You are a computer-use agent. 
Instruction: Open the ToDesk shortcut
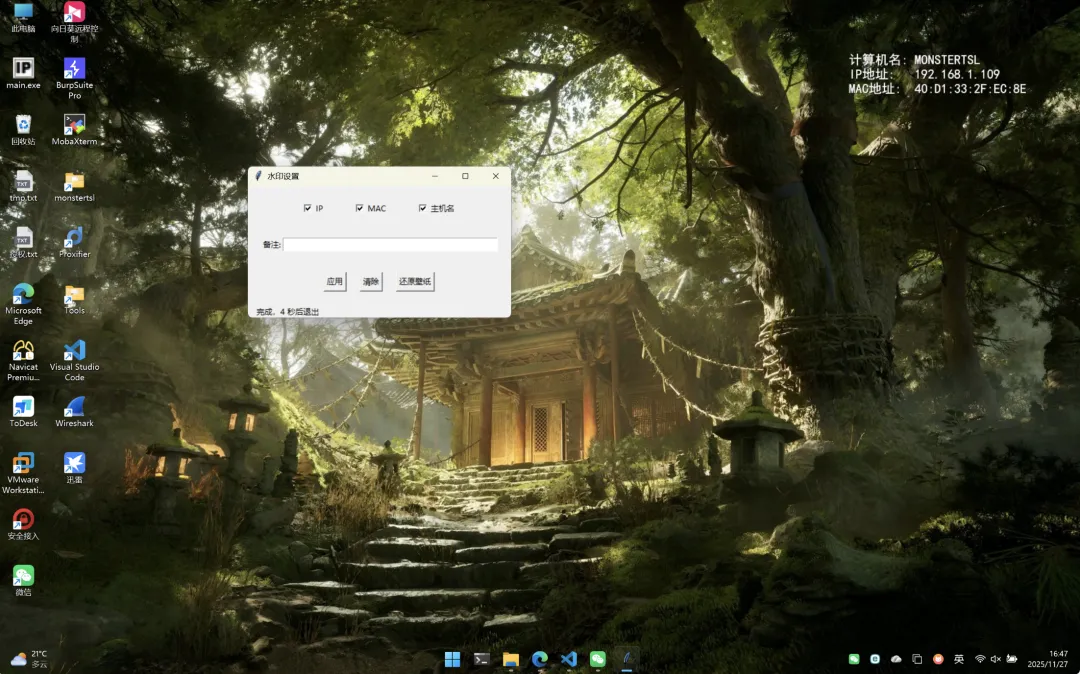click(x=23, y=412)
